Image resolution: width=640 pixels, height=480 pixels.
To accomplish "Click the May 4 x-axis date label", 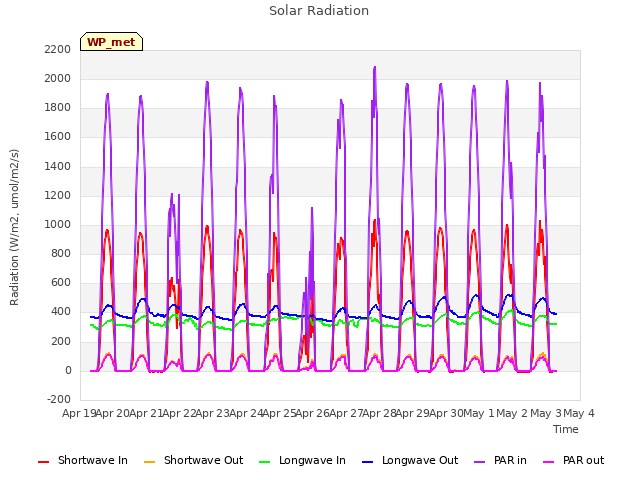I will 579,413.
